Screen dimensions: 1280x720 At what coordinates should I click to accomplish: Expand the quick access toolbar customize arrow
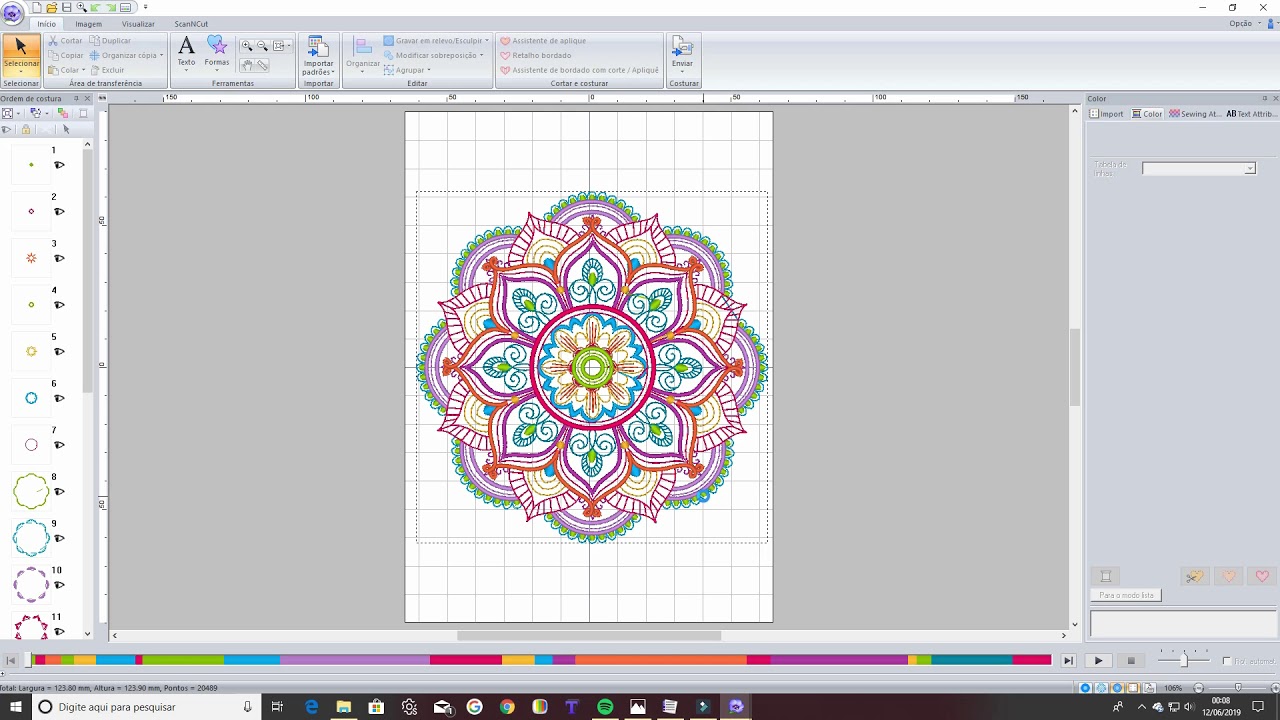tap(145, 7)
